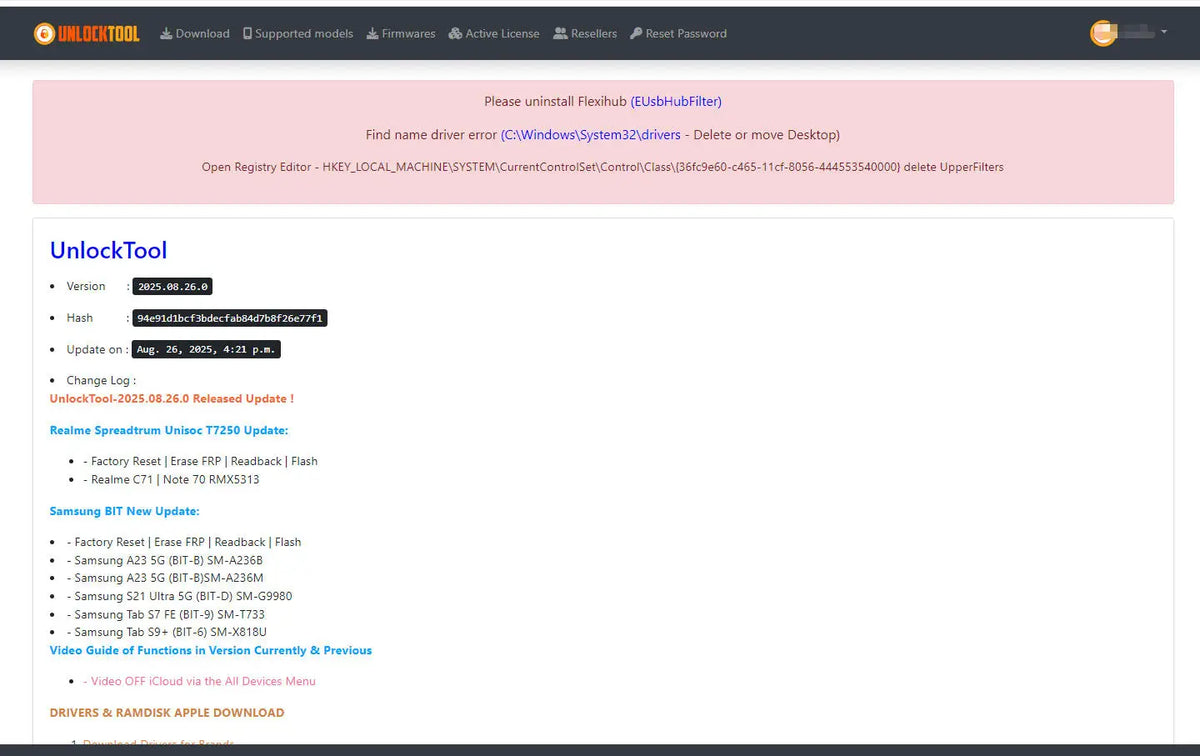Click Video Guide of Functions heading
1200x756 pixels.
click(211, 650)
